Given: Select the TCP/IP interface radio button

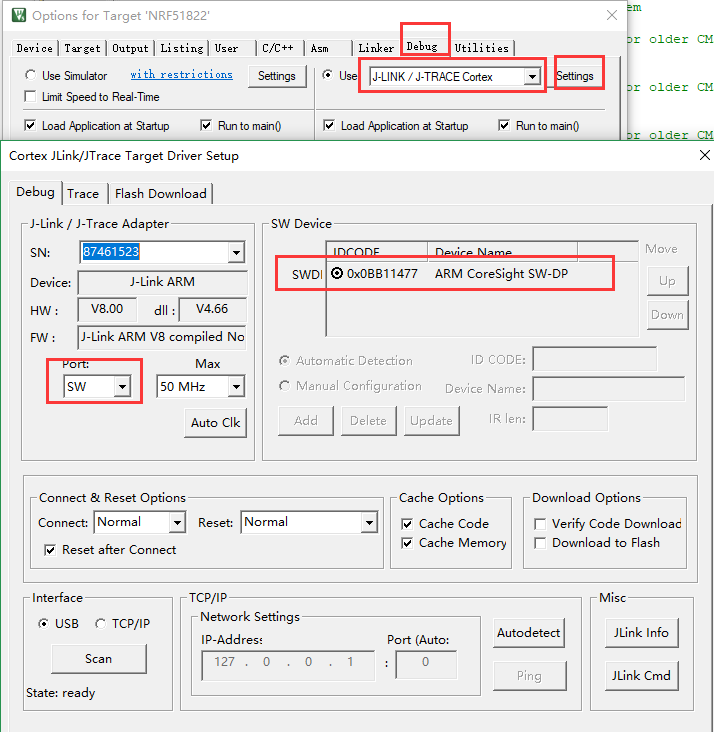Looking at the screenshot, I should coord(100,624).
